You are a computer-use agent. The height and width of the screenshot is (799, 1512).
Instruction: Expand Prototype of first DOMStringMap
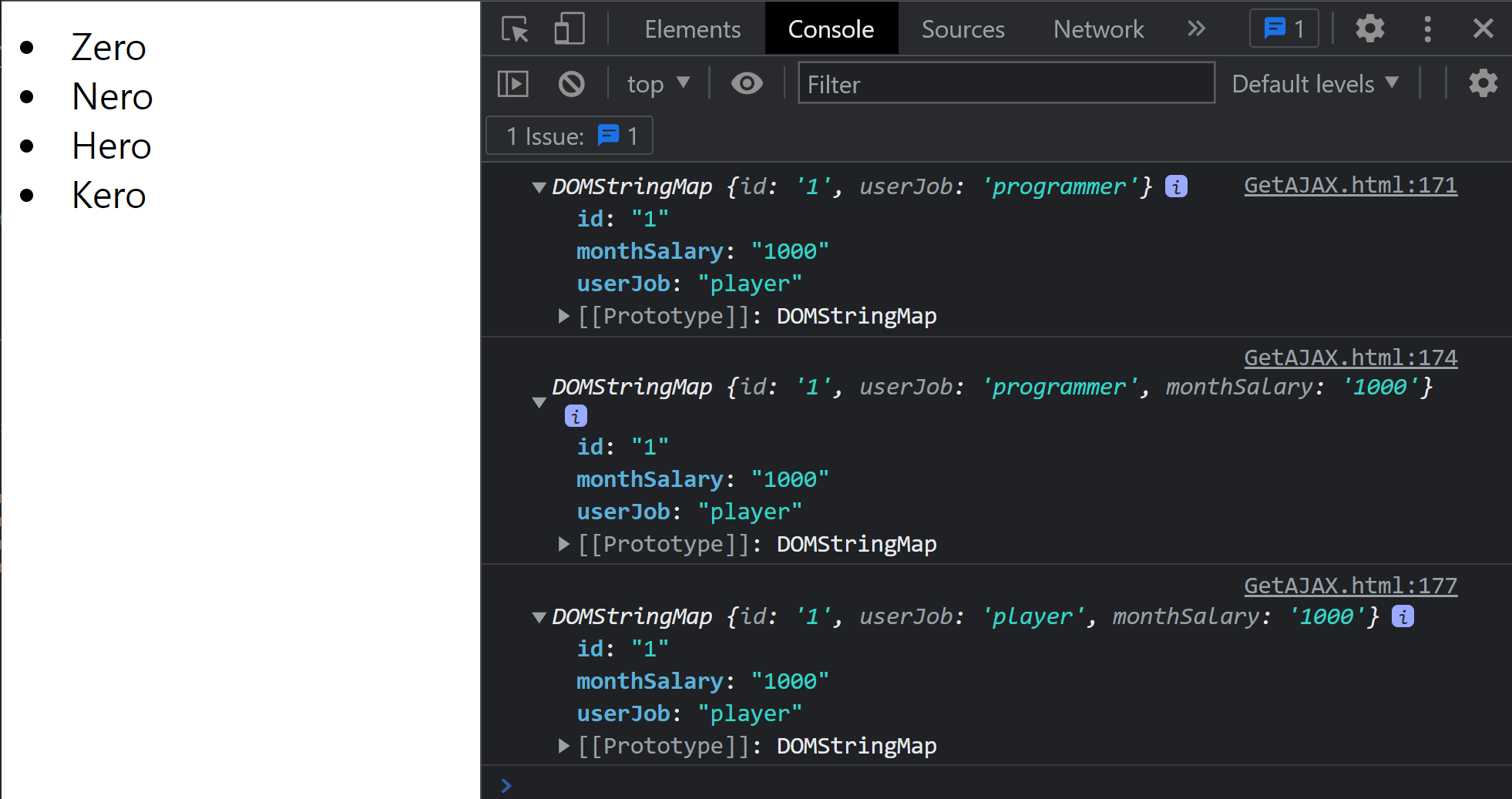[563, 316]
